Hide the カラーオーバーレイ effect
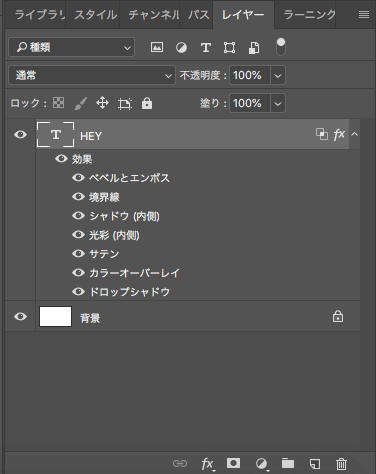The width and height of the screenshot is (376, 474). point(78,273)
